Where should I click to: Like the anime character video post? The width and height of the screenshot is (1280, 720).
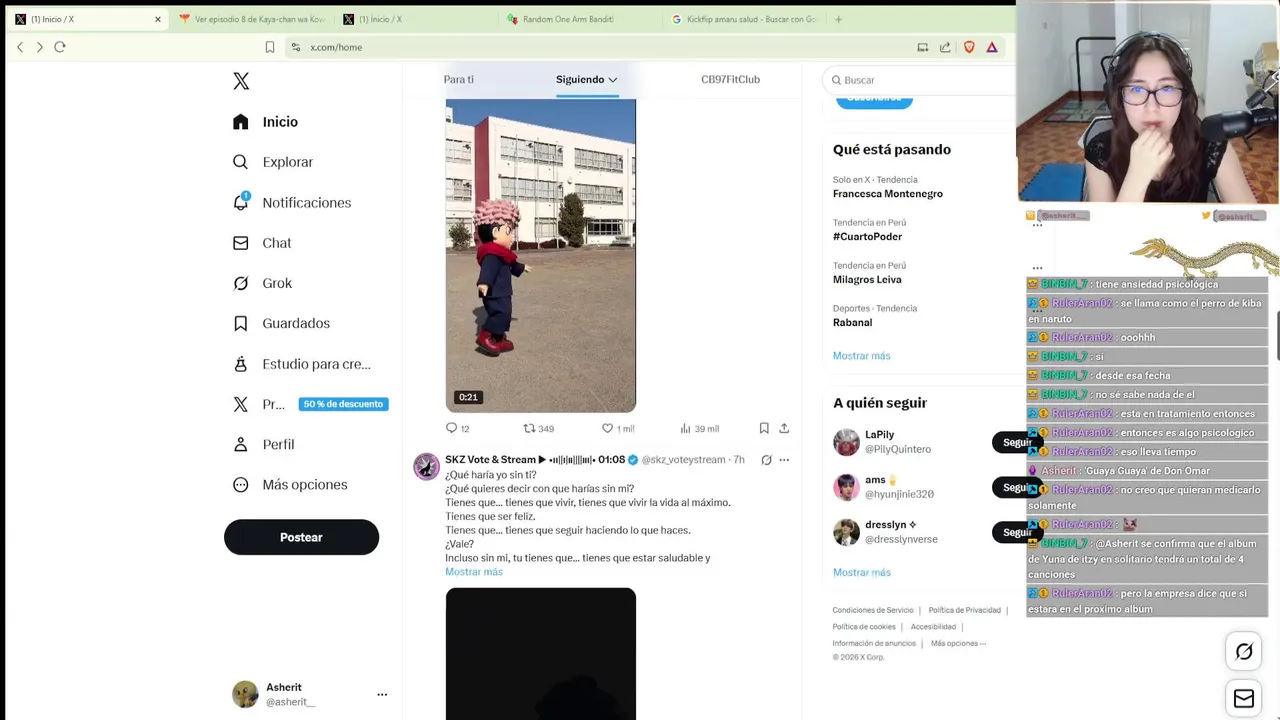(x=607, y=428)
